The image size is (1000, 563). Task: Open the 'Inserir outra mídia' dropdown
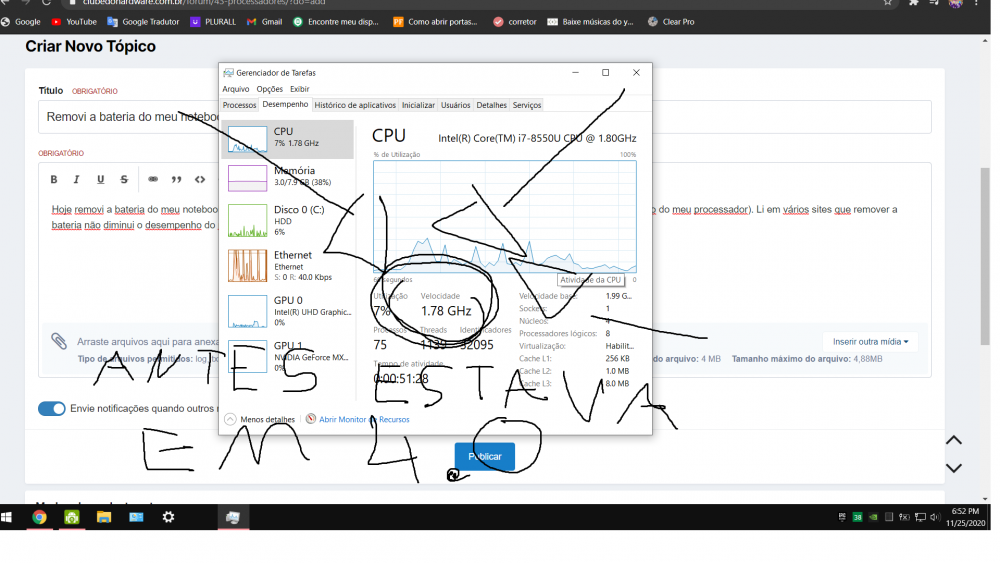tap(870, 342)
